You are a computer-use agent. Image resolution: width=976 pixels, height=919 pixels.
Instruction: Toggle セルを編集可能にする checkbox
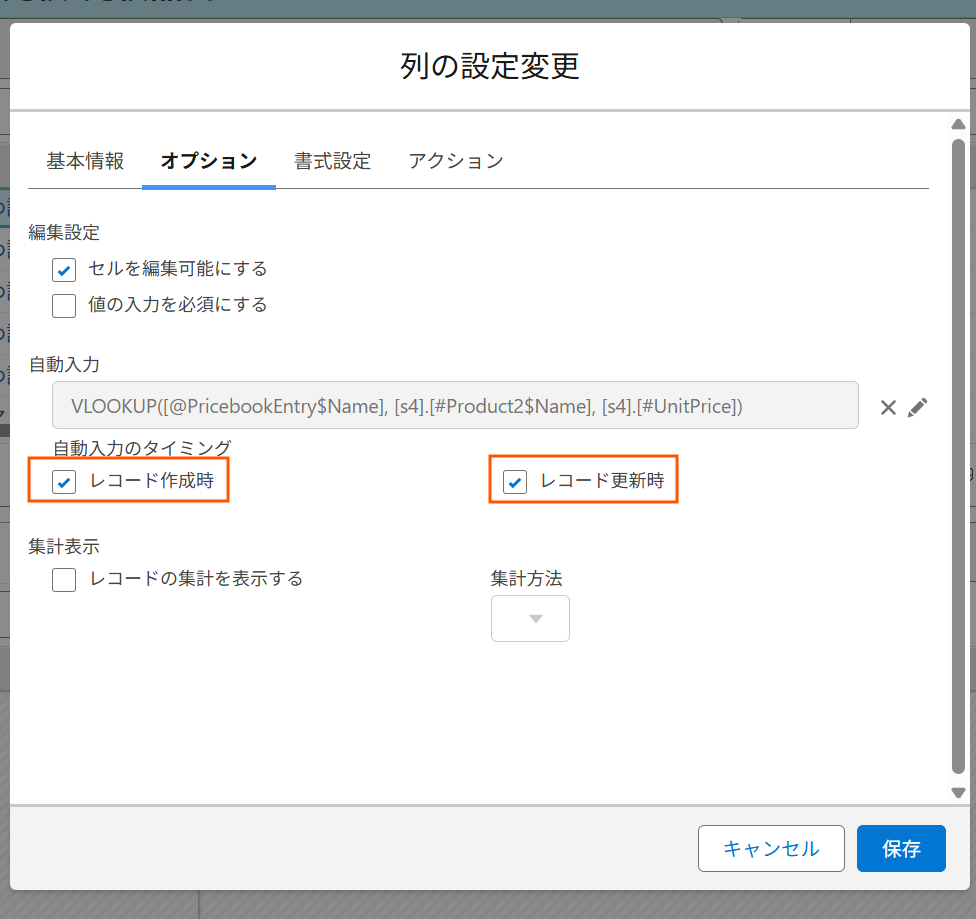64,270
